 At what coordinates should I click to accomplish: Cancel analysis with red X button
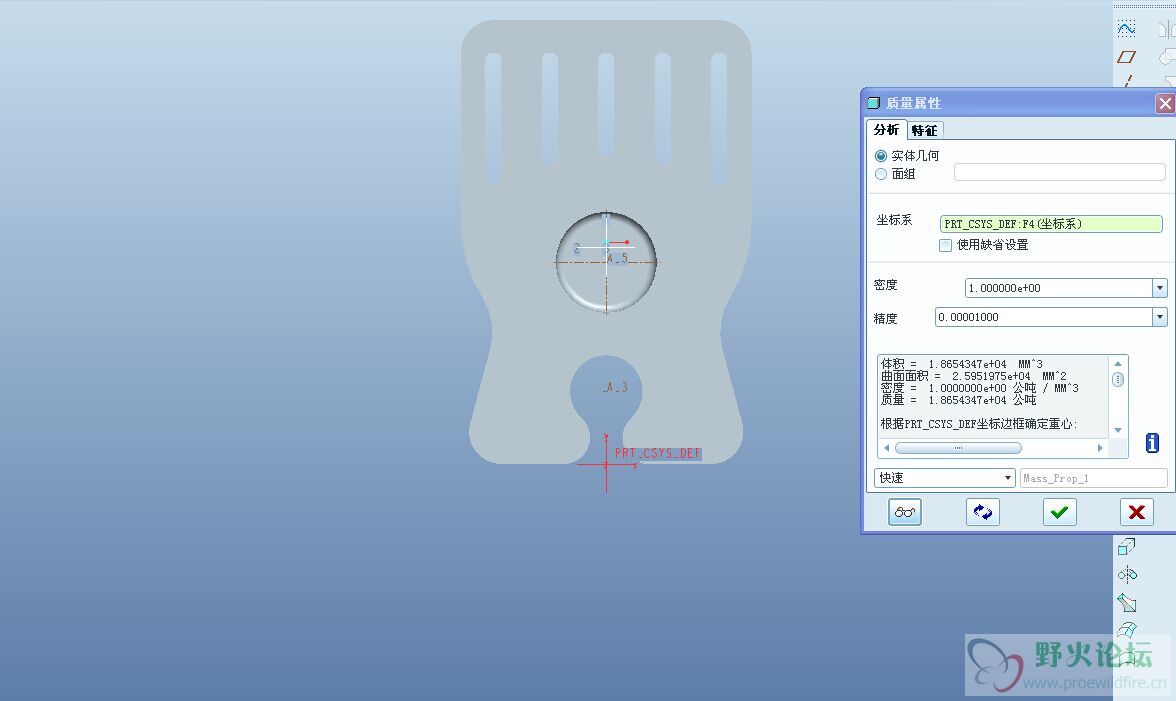pyautogui.click(x=1136, y=512)
